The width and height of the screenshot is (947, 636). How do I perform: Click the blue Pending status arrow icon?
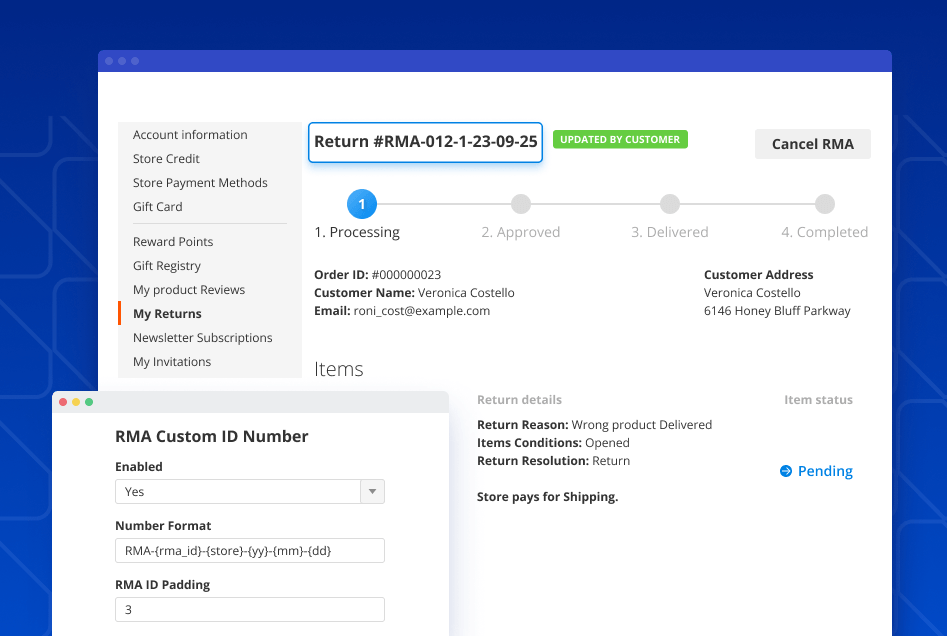click(x=784, y=471)
